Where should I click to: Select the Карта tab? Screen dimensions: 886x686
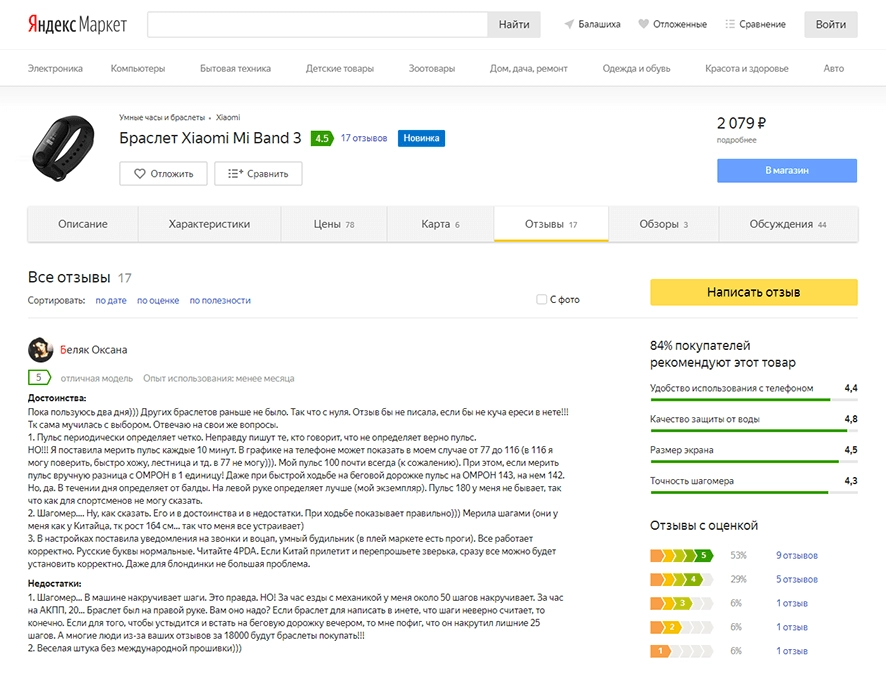(441, 224)
